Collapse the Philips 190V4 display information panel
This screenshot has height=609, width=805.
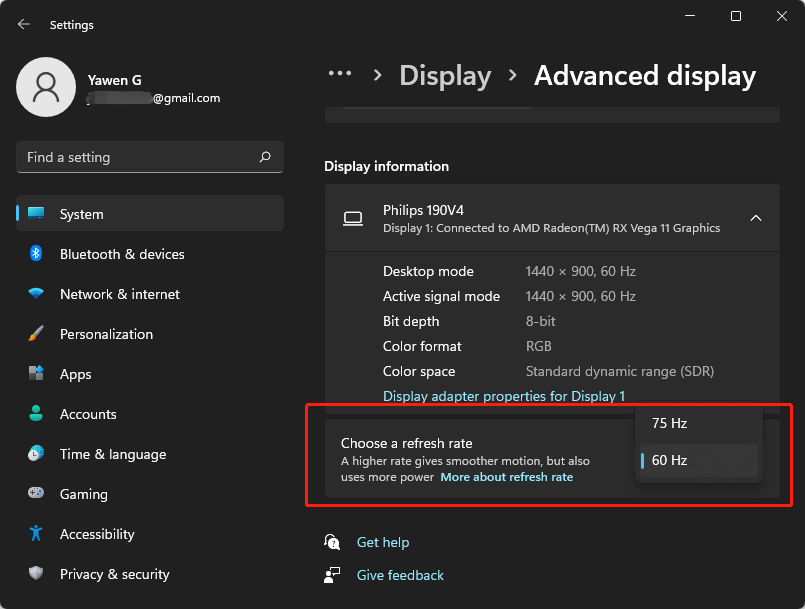click(757, 218)
